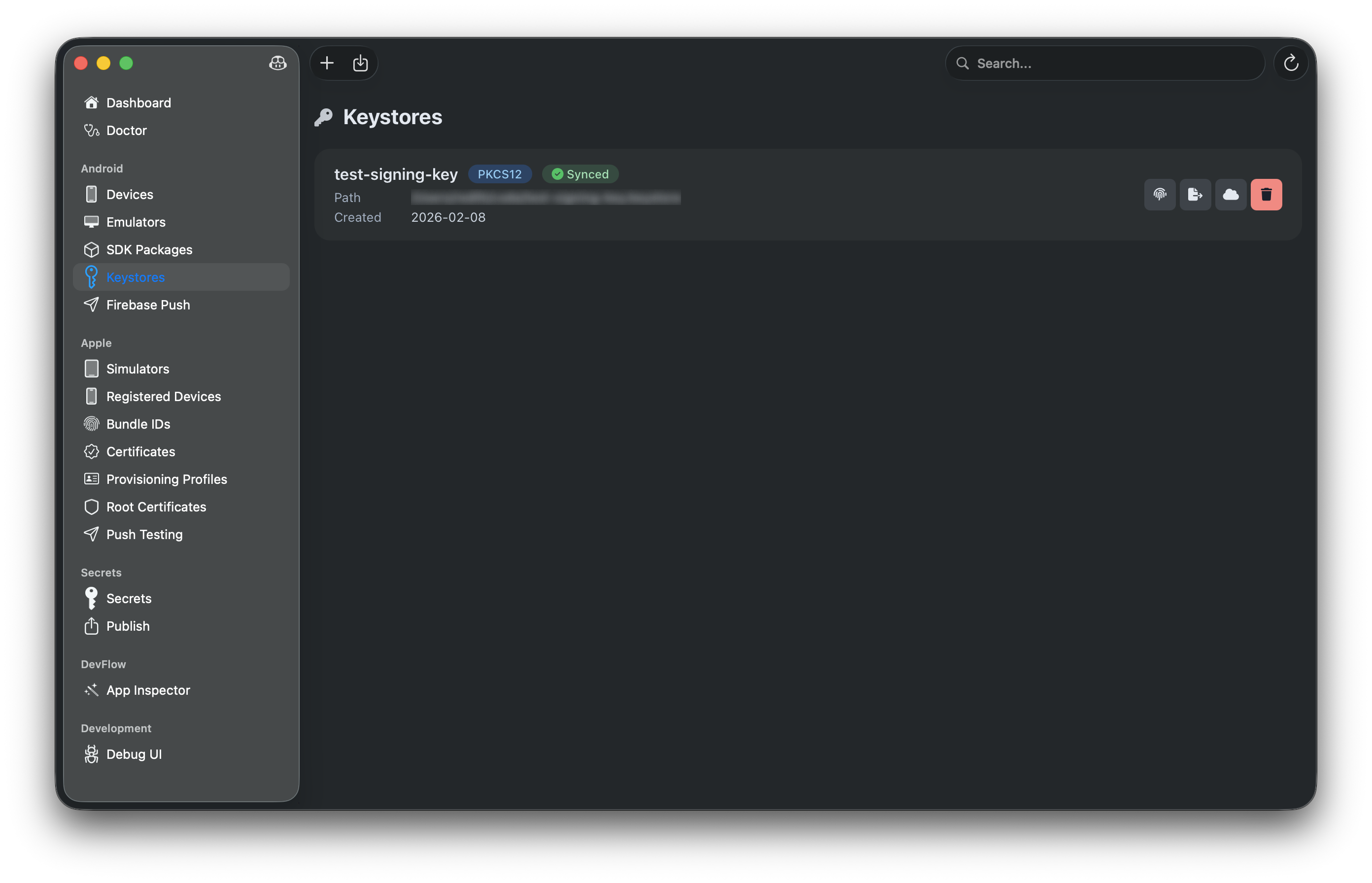Open the App Inspector under DevFlow
The width and height of the screenshot is (1372, 883).
pos(148,690)
